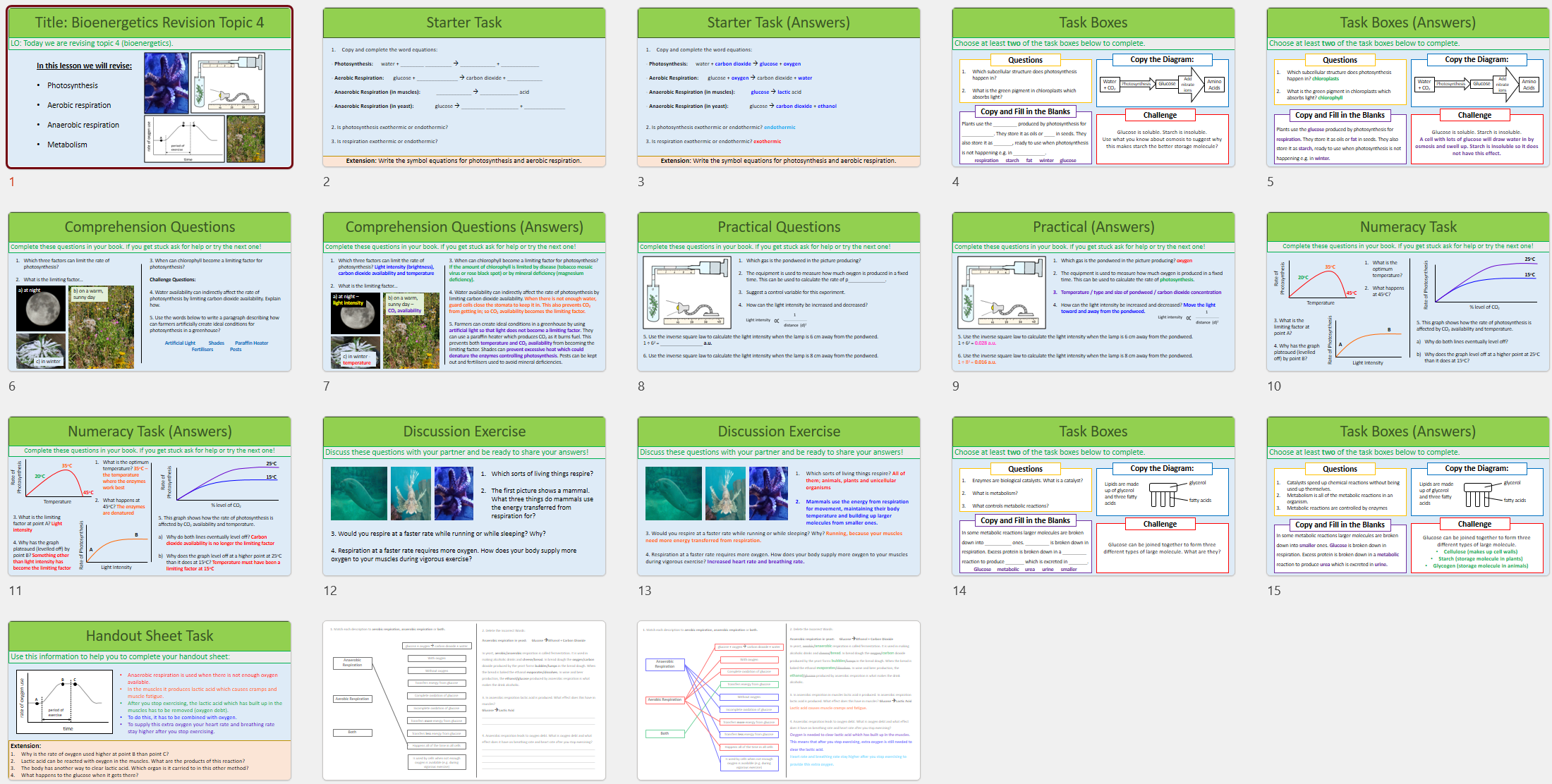The width and height of the screenshot is (1552, 784).
Task: Select the Starter Task slide 2
Action: pos(464,87)
